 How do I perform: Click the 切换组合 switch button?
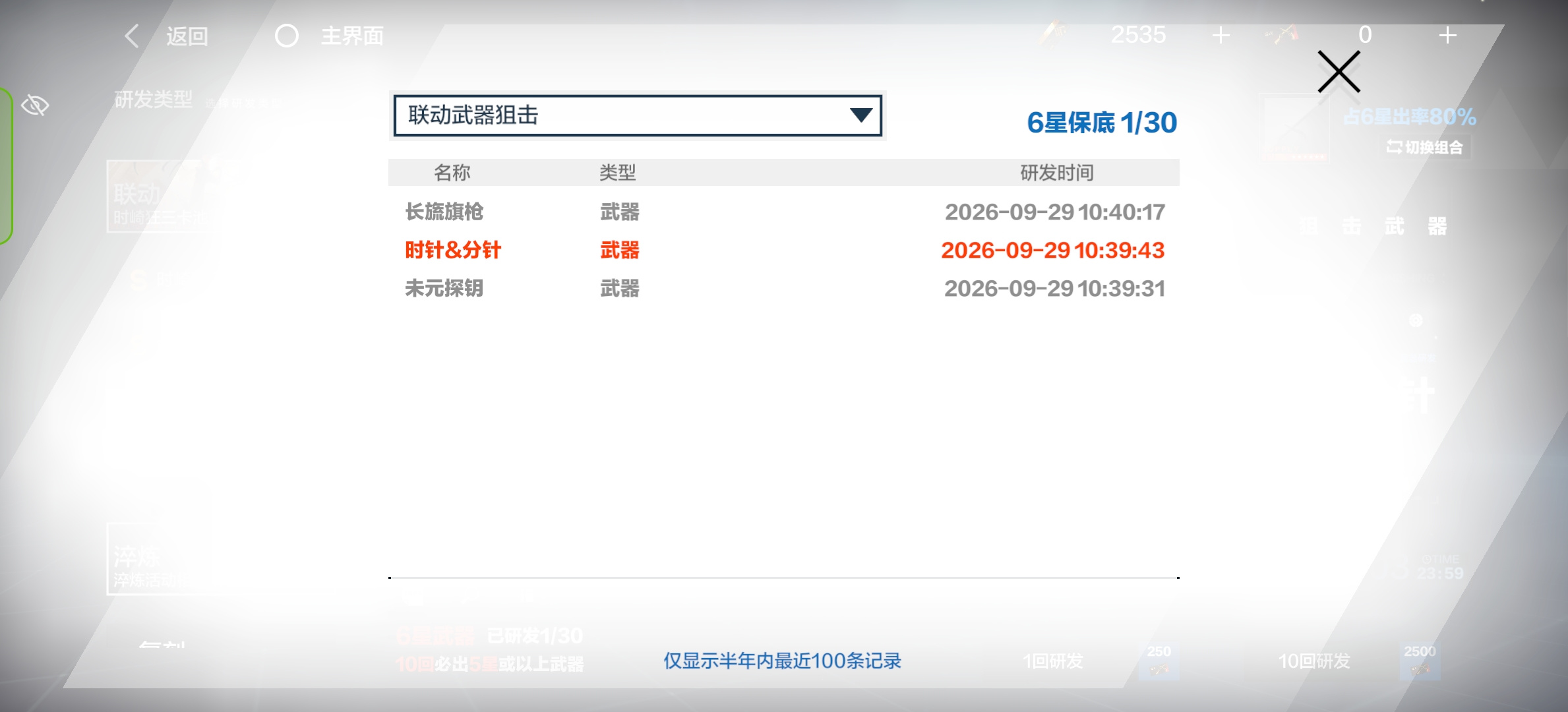point(1424,147)
